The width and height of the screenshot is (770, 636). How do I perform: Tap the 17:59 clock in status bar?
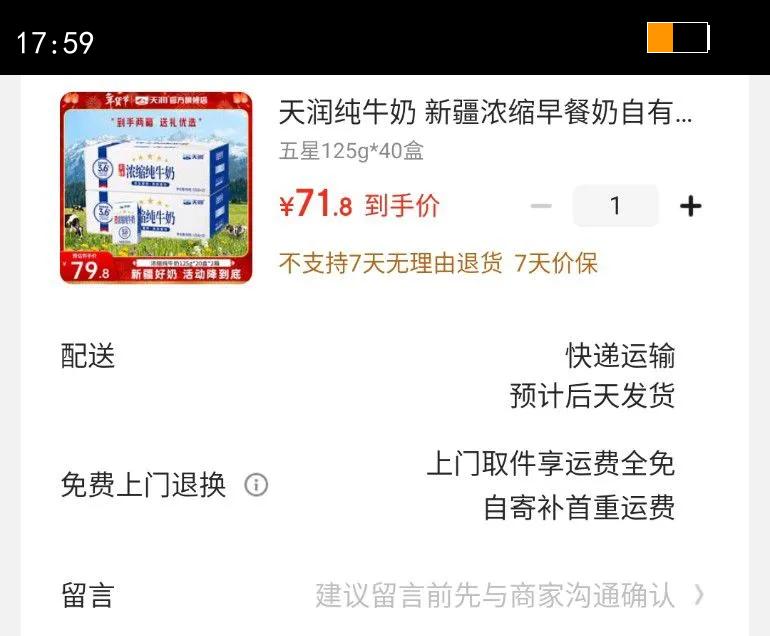point(55,43)
